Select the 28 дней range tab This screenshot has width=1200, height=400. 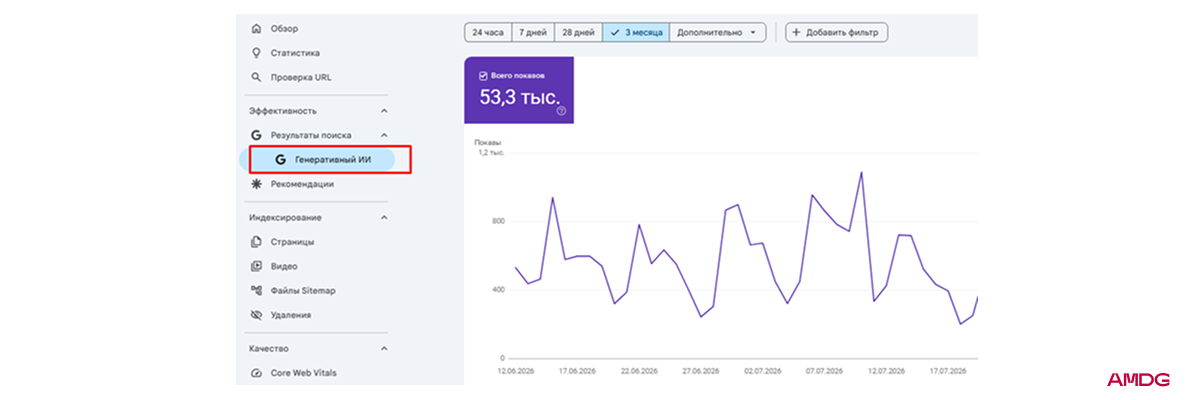point(577,32)
